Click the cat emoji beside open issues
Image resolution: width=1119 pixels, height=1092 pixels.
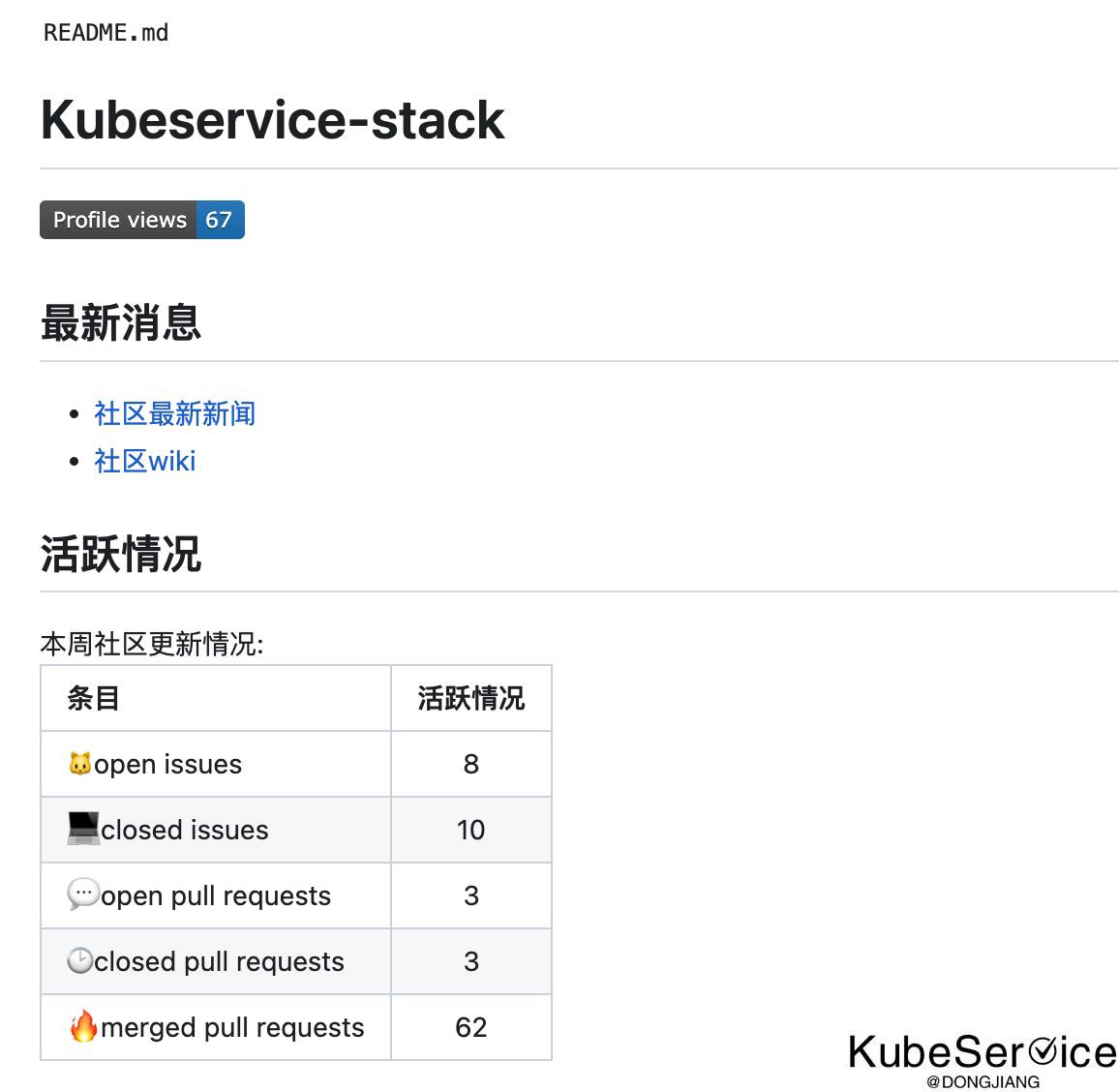[80, 763]
